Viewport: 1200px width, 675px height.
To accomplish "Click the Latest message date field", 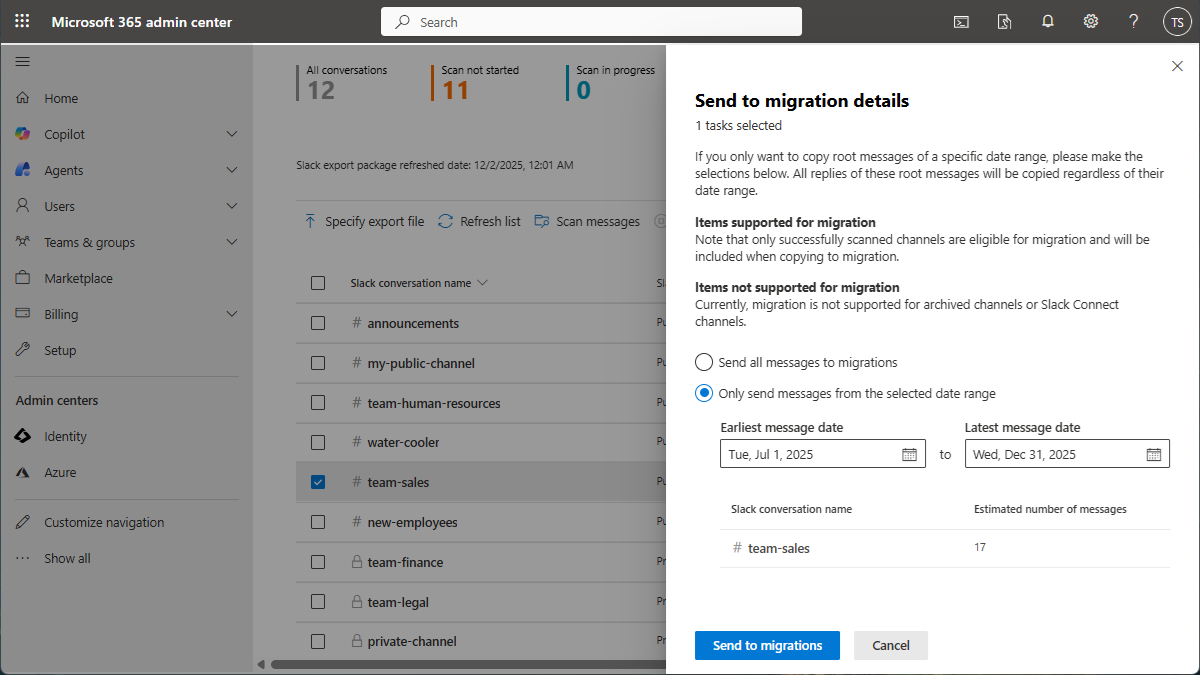I will coord(1067,454).
